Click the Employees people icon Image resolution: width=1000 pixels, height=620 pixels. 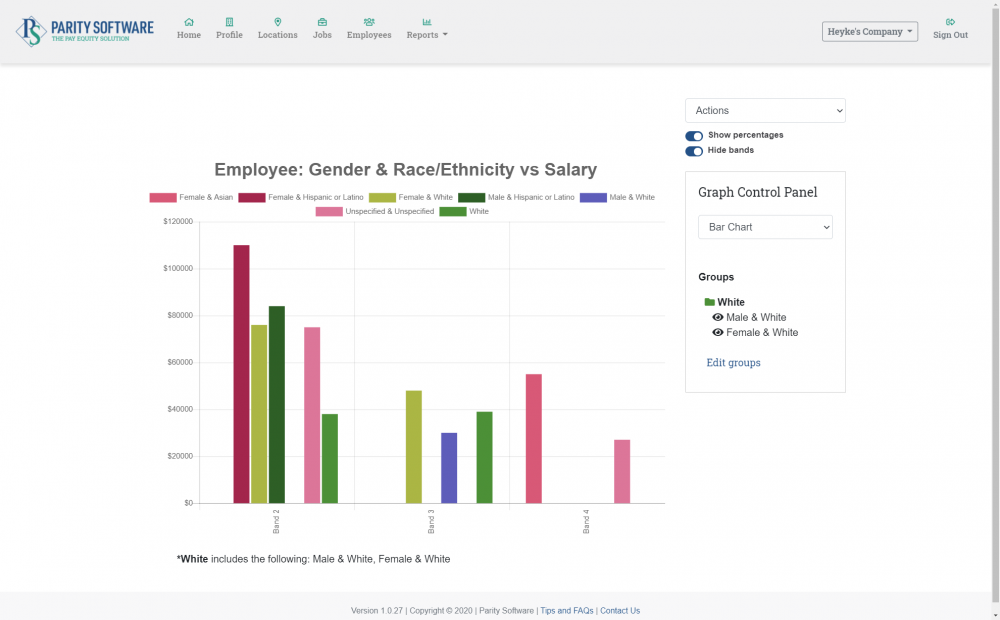369,22
